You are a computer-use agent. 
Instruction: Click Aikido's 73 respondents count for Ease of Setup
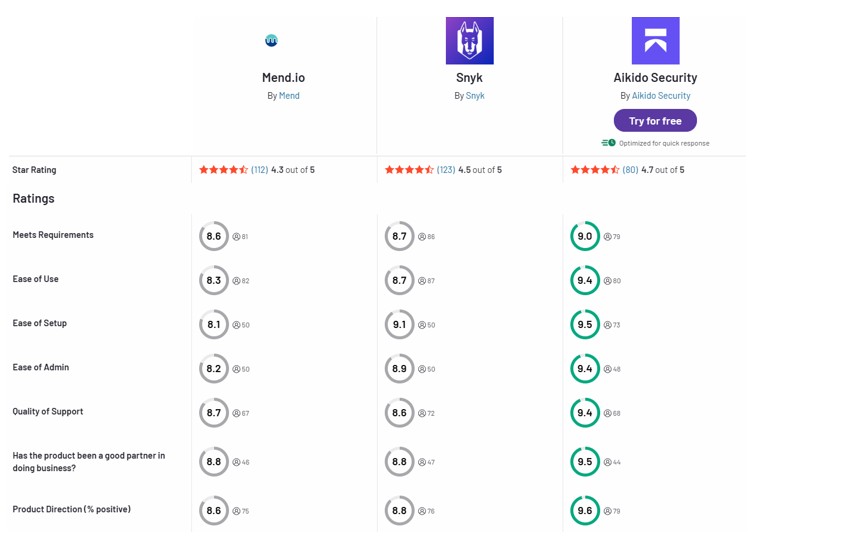pyautogui.click(x=612, y=325)
